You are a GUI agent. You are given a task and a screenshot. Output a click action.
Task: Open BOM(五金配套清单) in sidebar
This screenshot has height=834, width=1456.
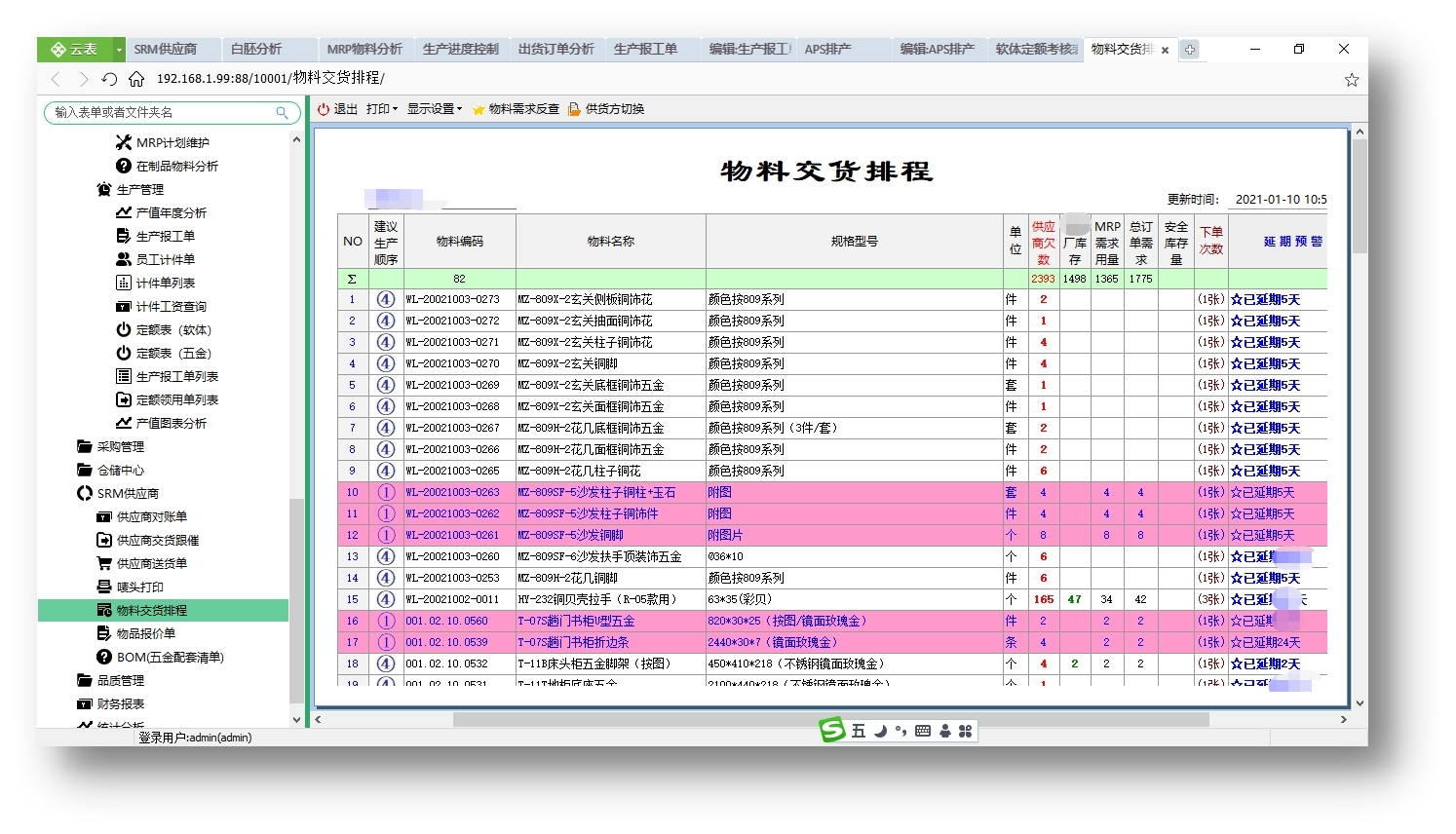[x=160, y=657]
